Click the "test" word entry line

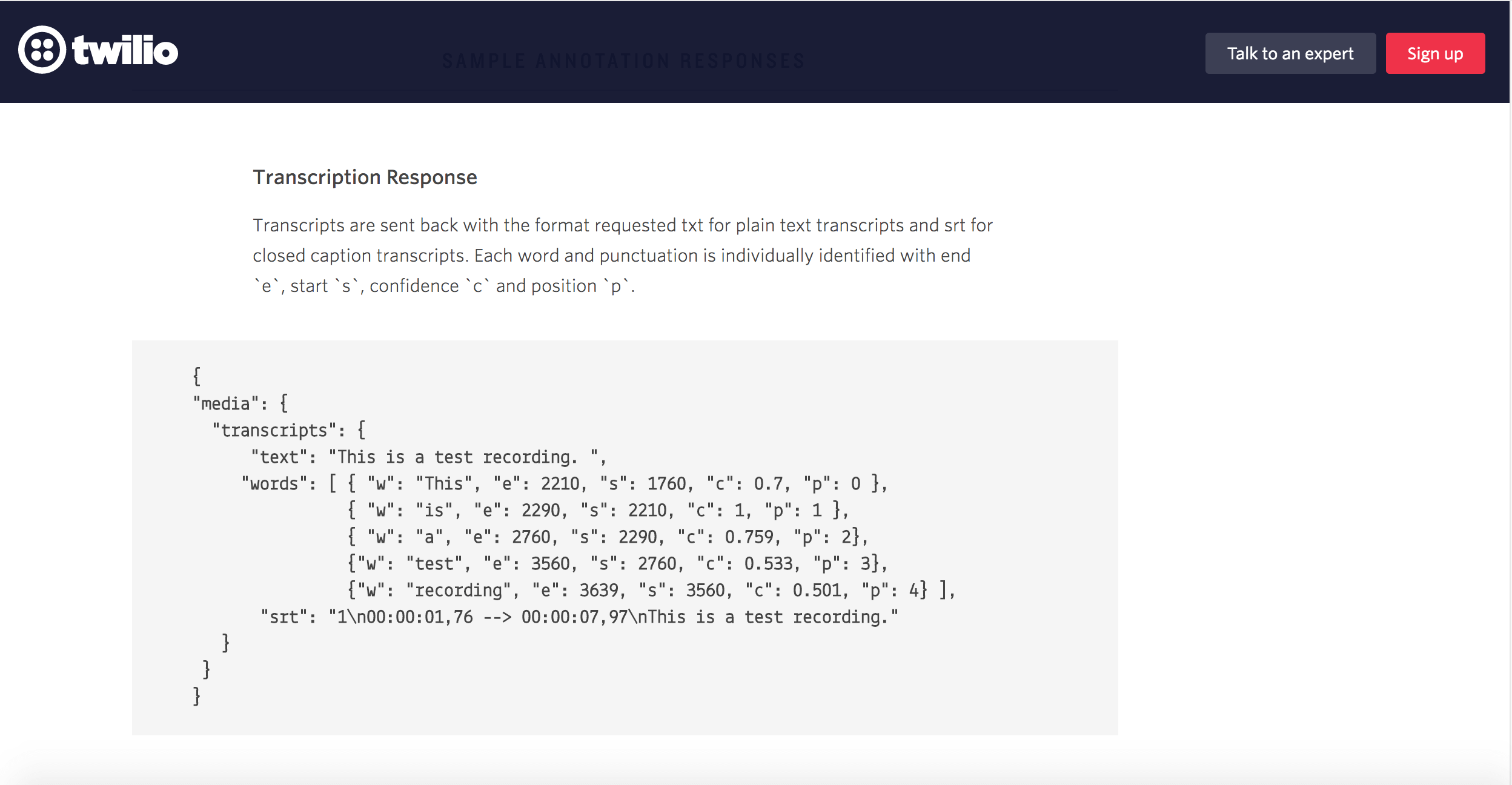click(618, 563)
